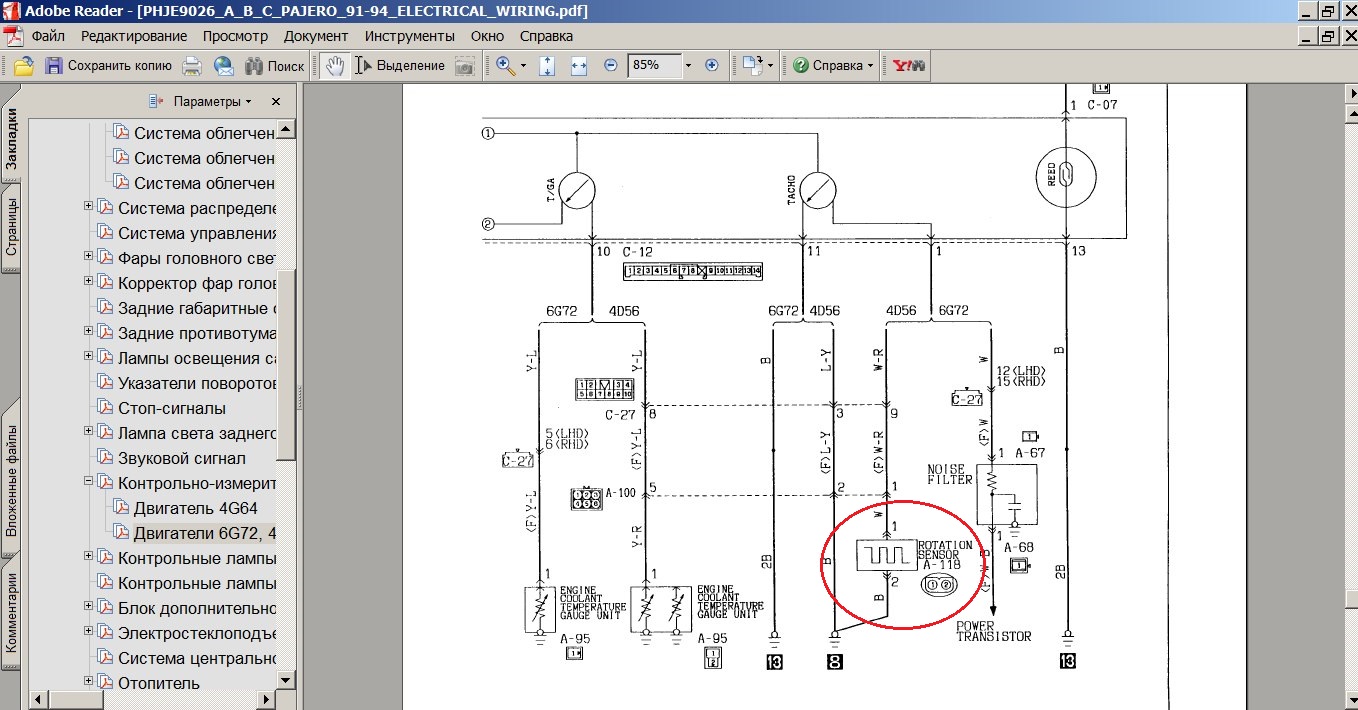Click the Fit Page height icon
Viewport: 1358px width, 710px height.
[547, 66]
